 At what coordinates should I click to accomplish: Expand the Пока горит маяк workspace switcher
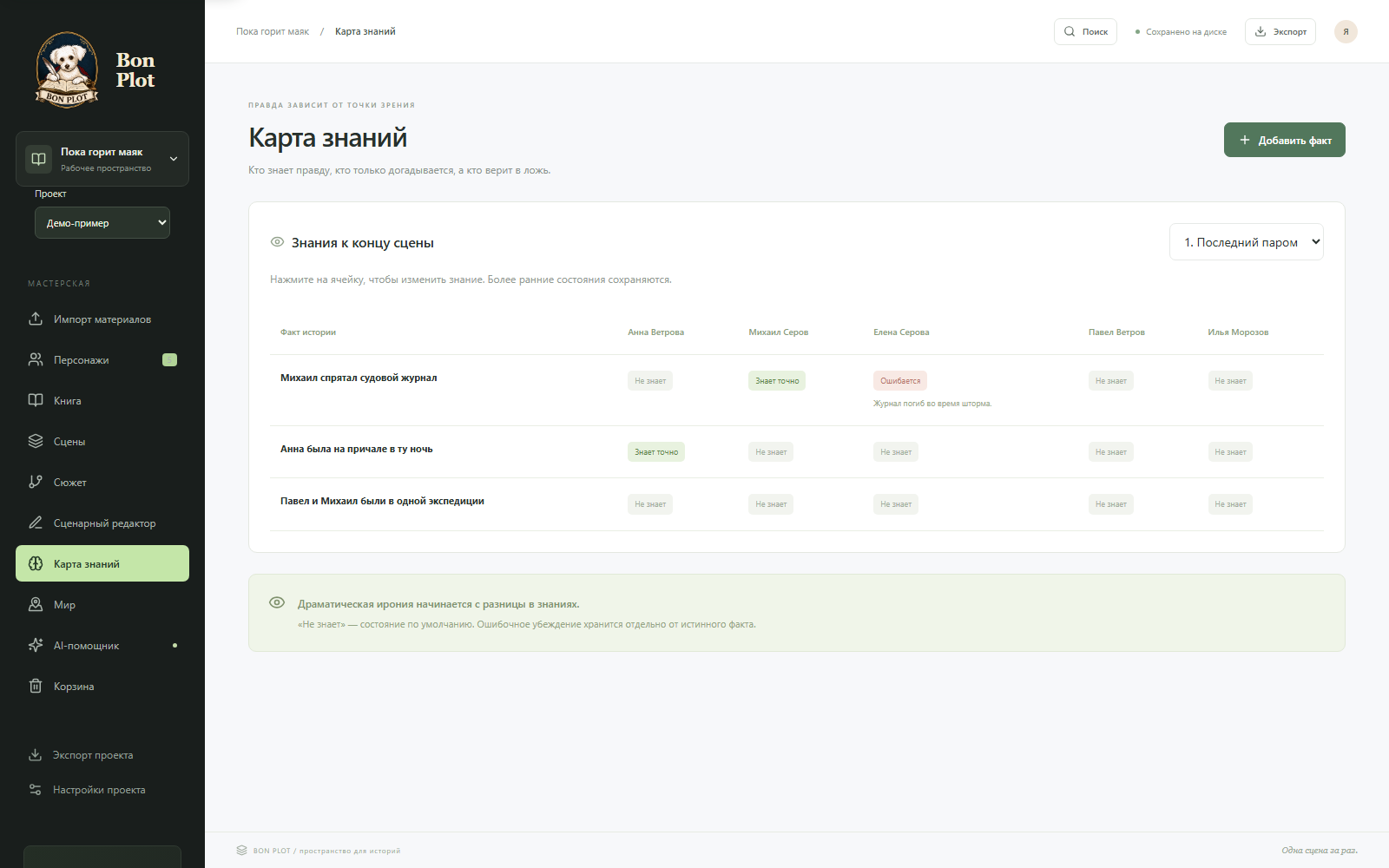coord(102,159)
